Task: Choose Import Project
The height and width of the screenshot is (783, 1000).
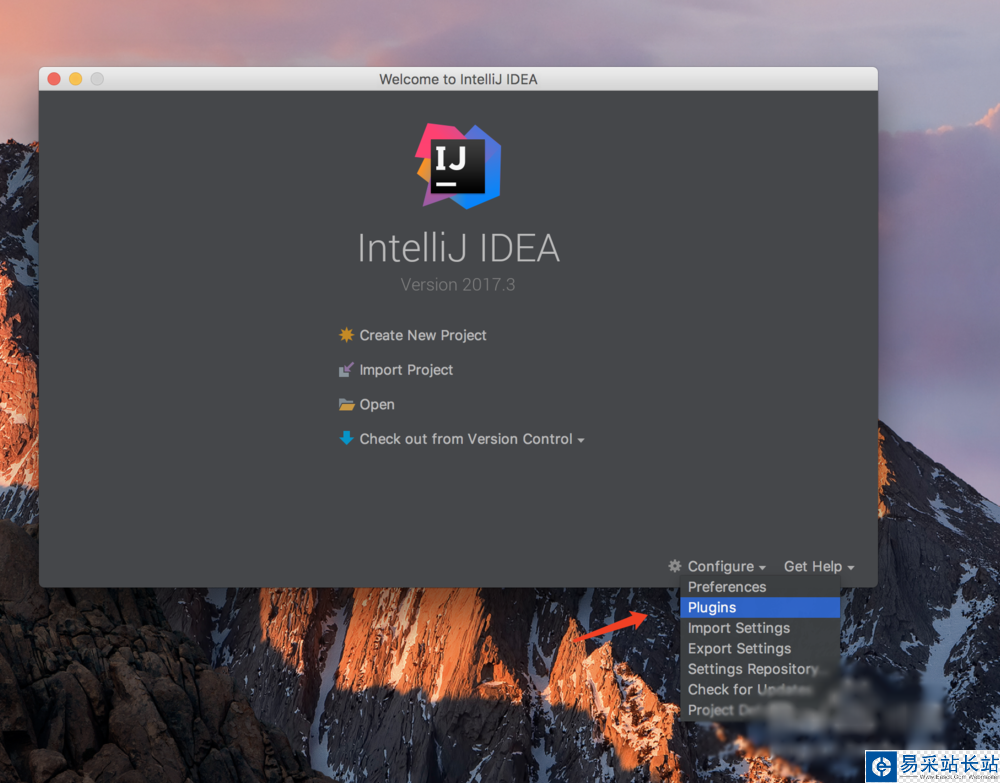Action: (x=406, y=370)
